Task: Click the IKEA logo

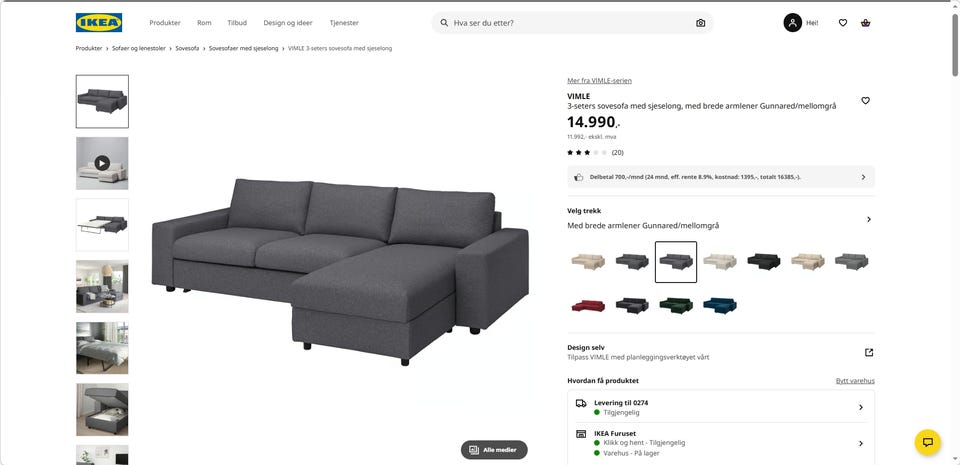Action: 99,23
